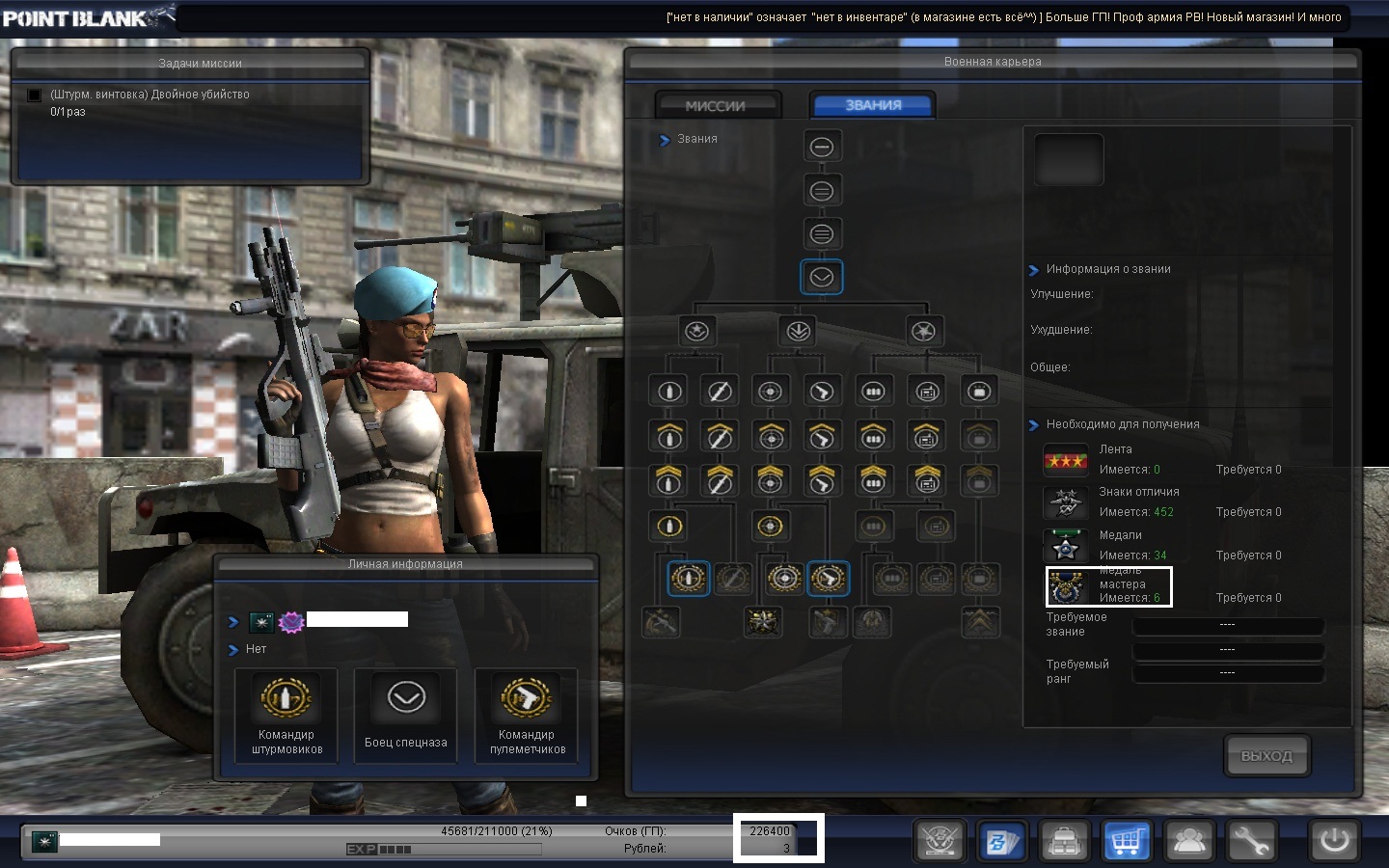
Task: Select the plain crosshair rank badge
Action: 771,392
